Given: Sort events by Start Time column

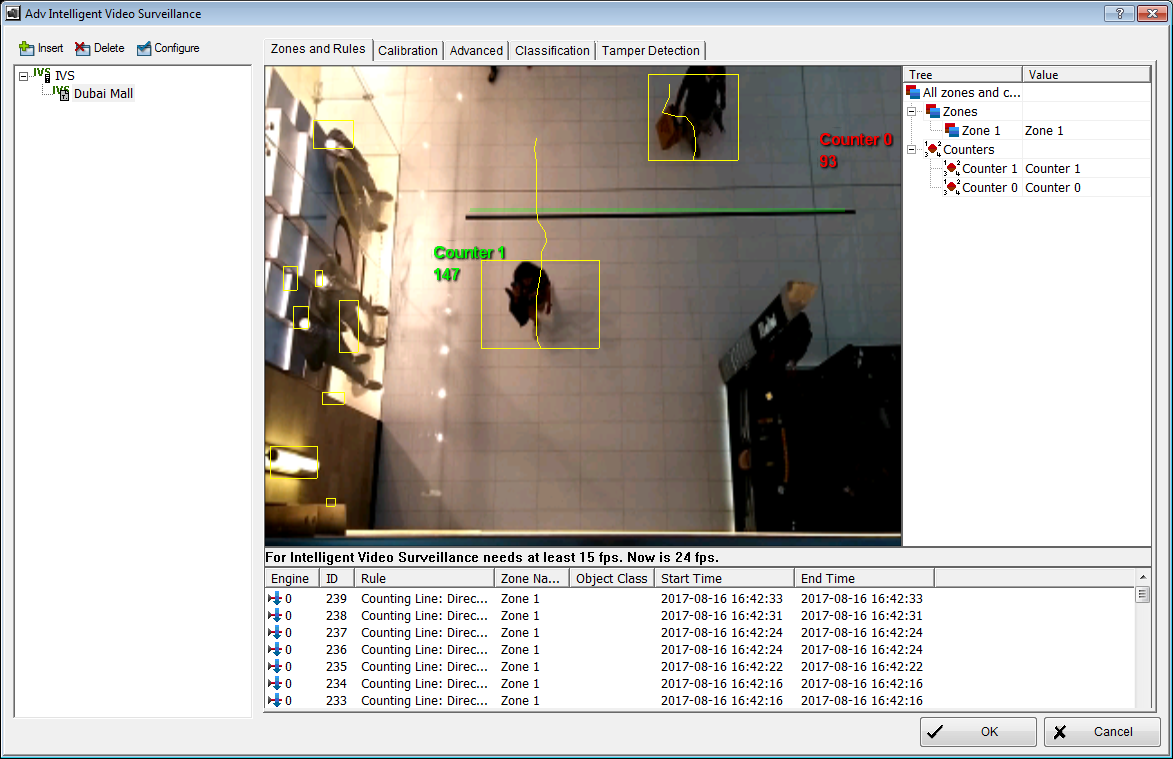Looking at the screenshot, I should 724,579.
